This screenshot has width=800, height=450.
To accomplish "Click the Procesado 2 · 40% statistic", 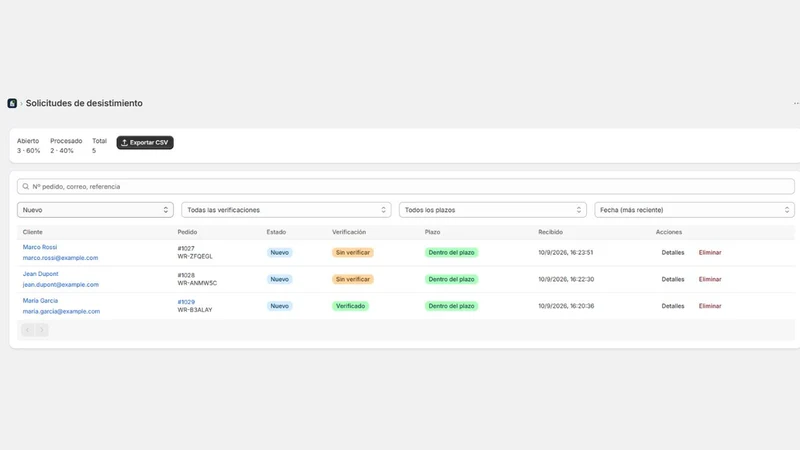I will coord(66,145).
